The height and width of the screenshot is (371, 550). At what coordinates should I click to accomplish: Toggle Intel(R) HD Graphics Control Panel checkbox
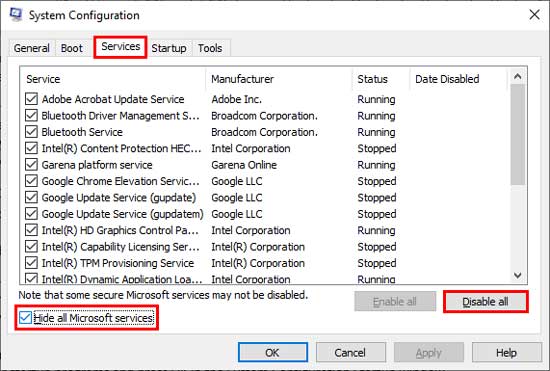coord(32,230)
